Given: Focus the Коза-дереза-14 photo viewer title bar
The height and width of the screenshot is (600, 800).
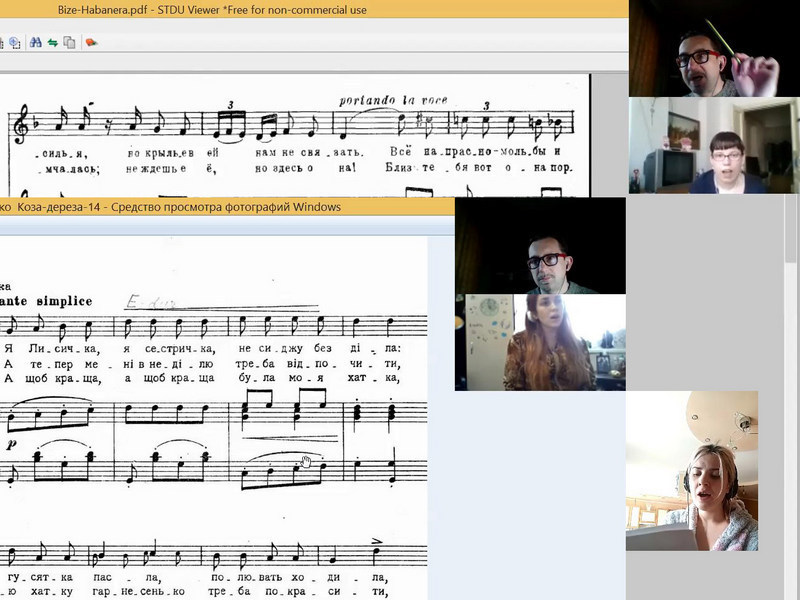Looking at the screenshot, I should (227, 207).
